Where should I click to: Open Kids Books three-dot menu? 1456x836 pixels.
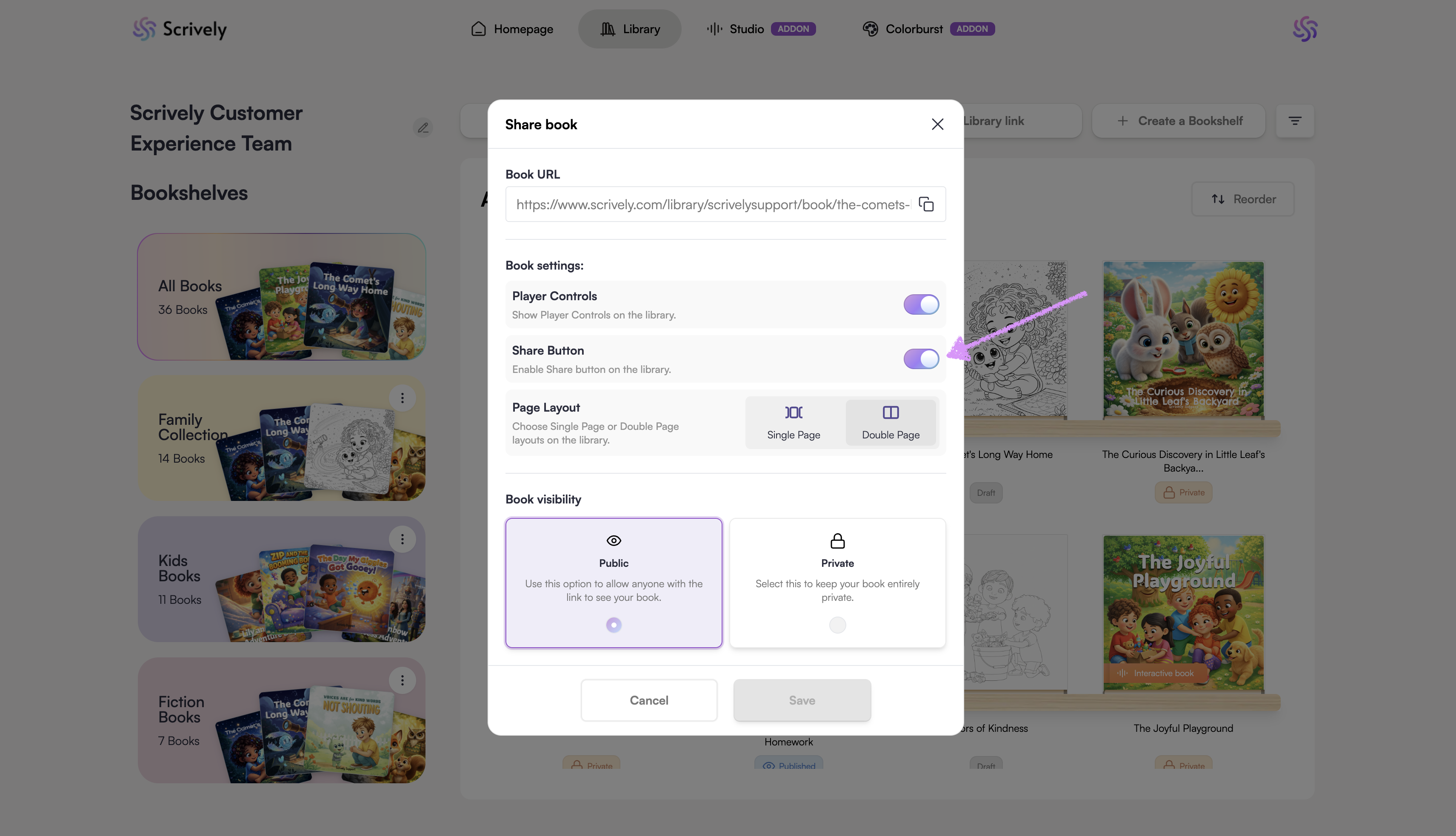[402, 539]
